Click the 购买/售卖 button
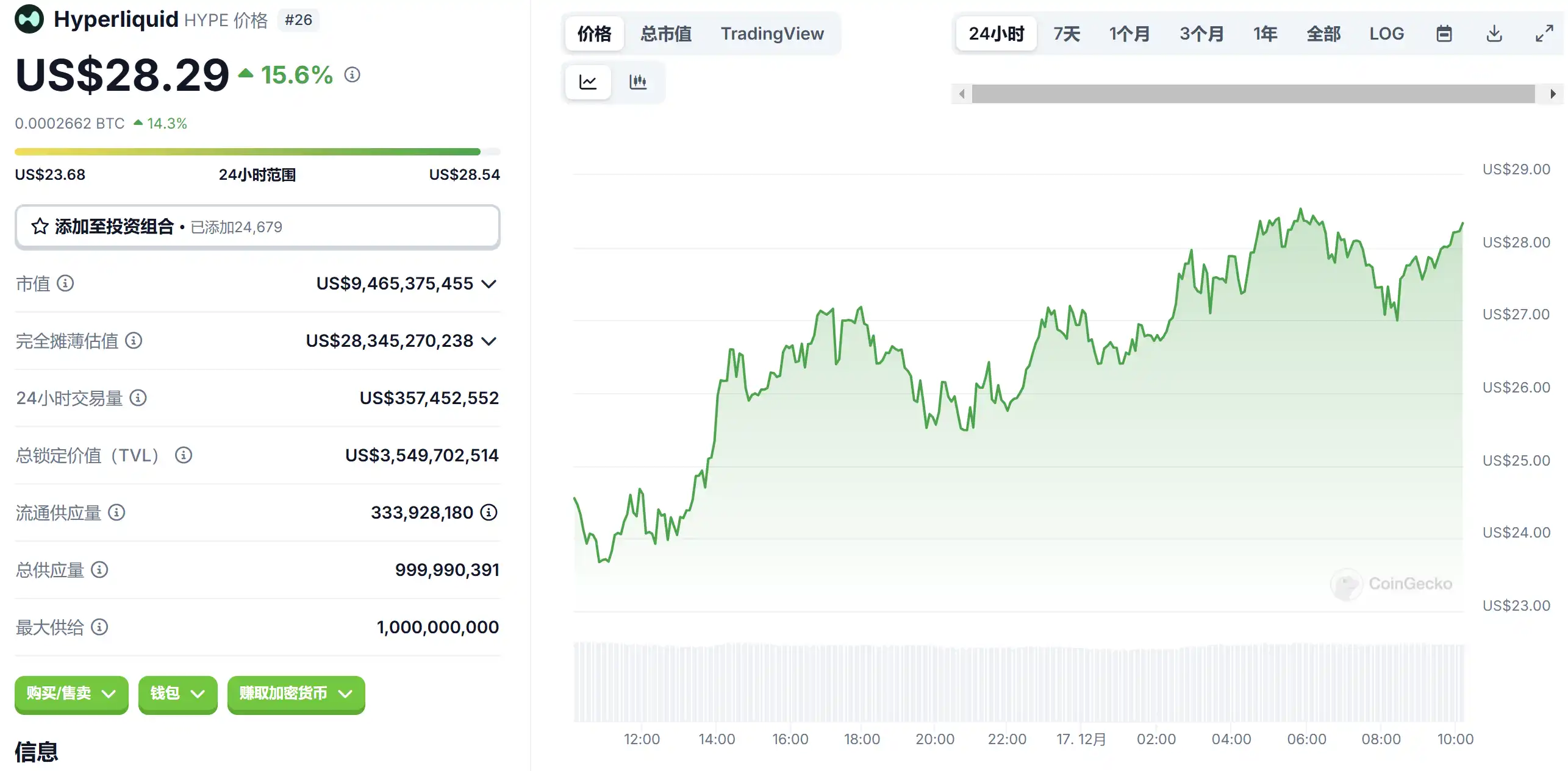 [x=71, y=694]
